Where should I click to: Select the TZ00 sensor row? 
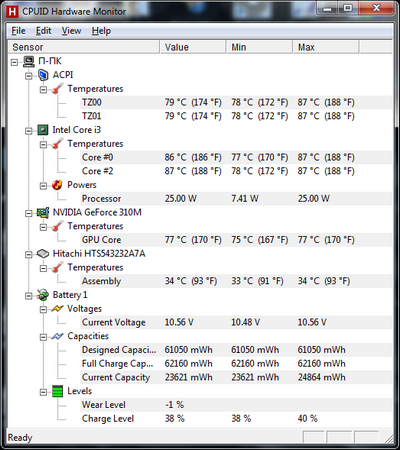click(x=236, y=102)
